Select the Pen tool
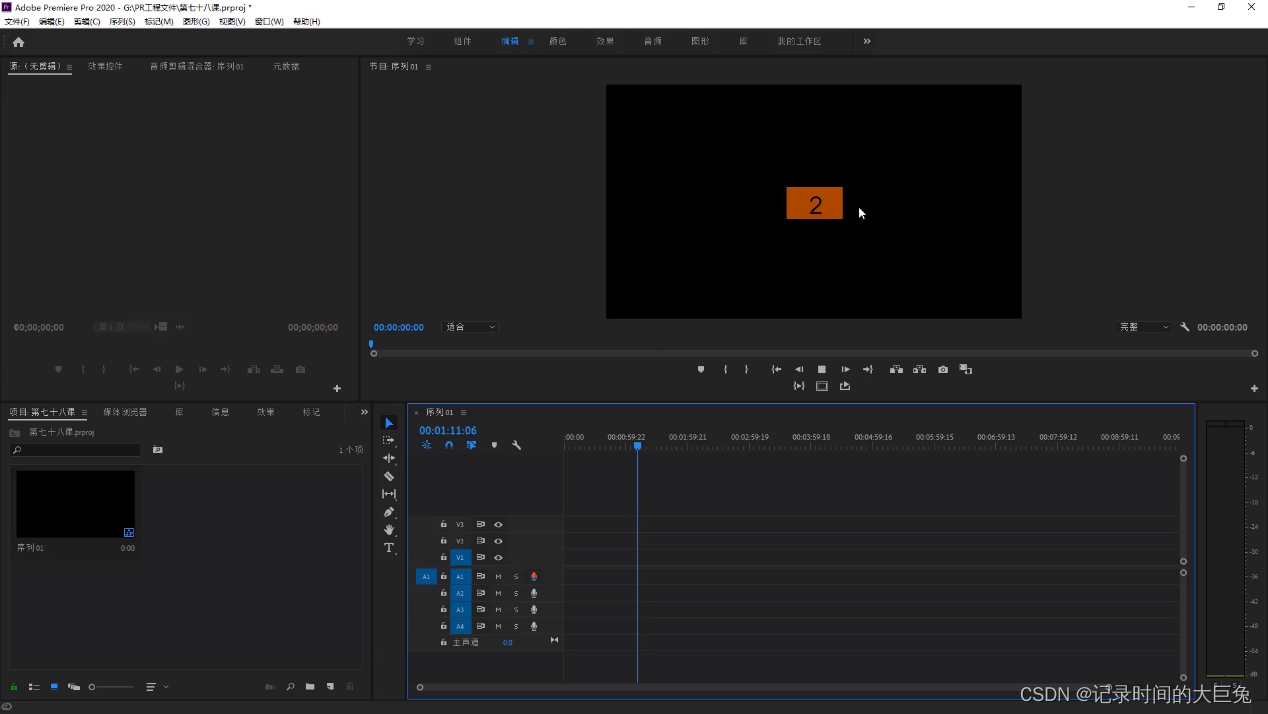 coord(389,512)
